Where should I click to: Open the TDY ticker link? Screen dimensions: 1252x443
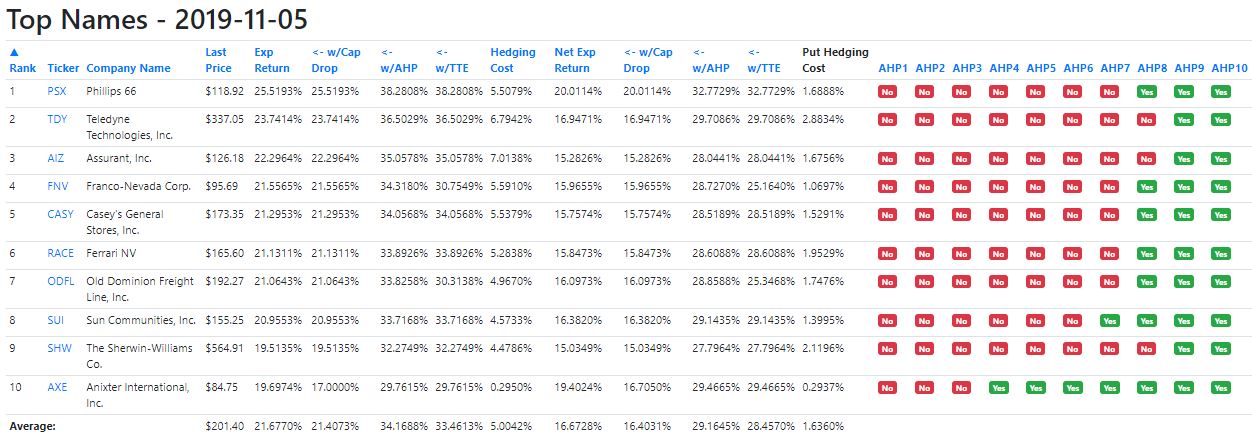click(x=57, y=119)
